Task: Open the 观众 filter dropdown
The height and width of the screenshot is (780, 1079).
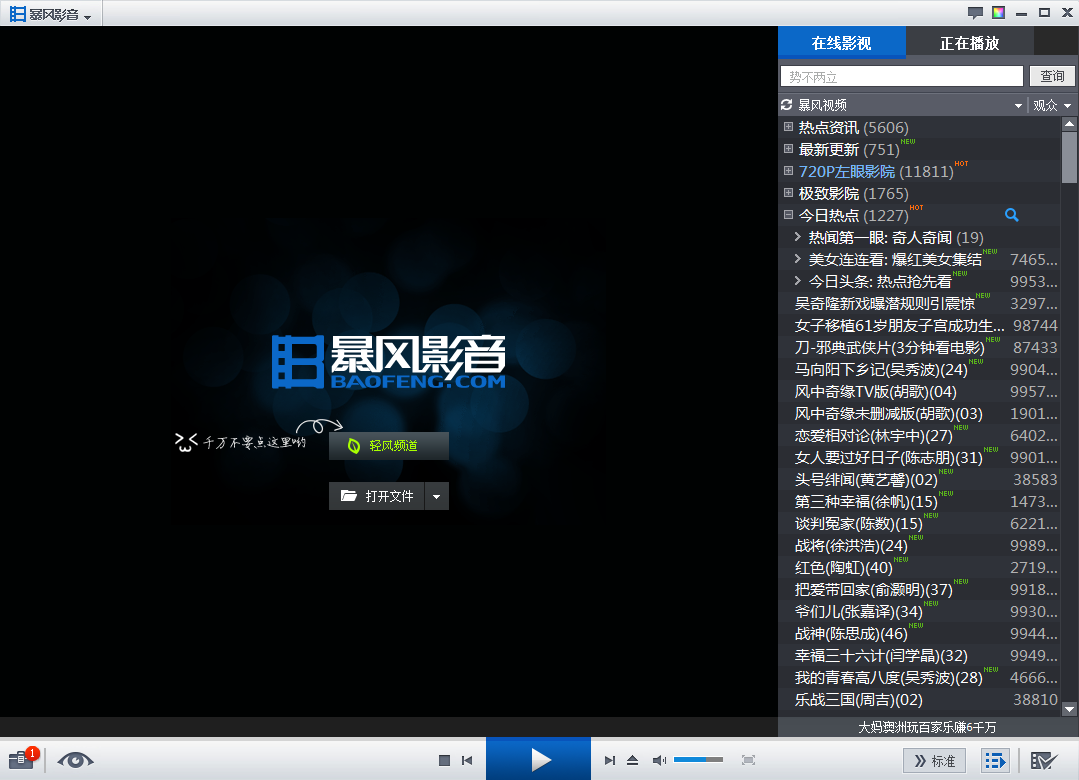Action: tap(1052, 105)
